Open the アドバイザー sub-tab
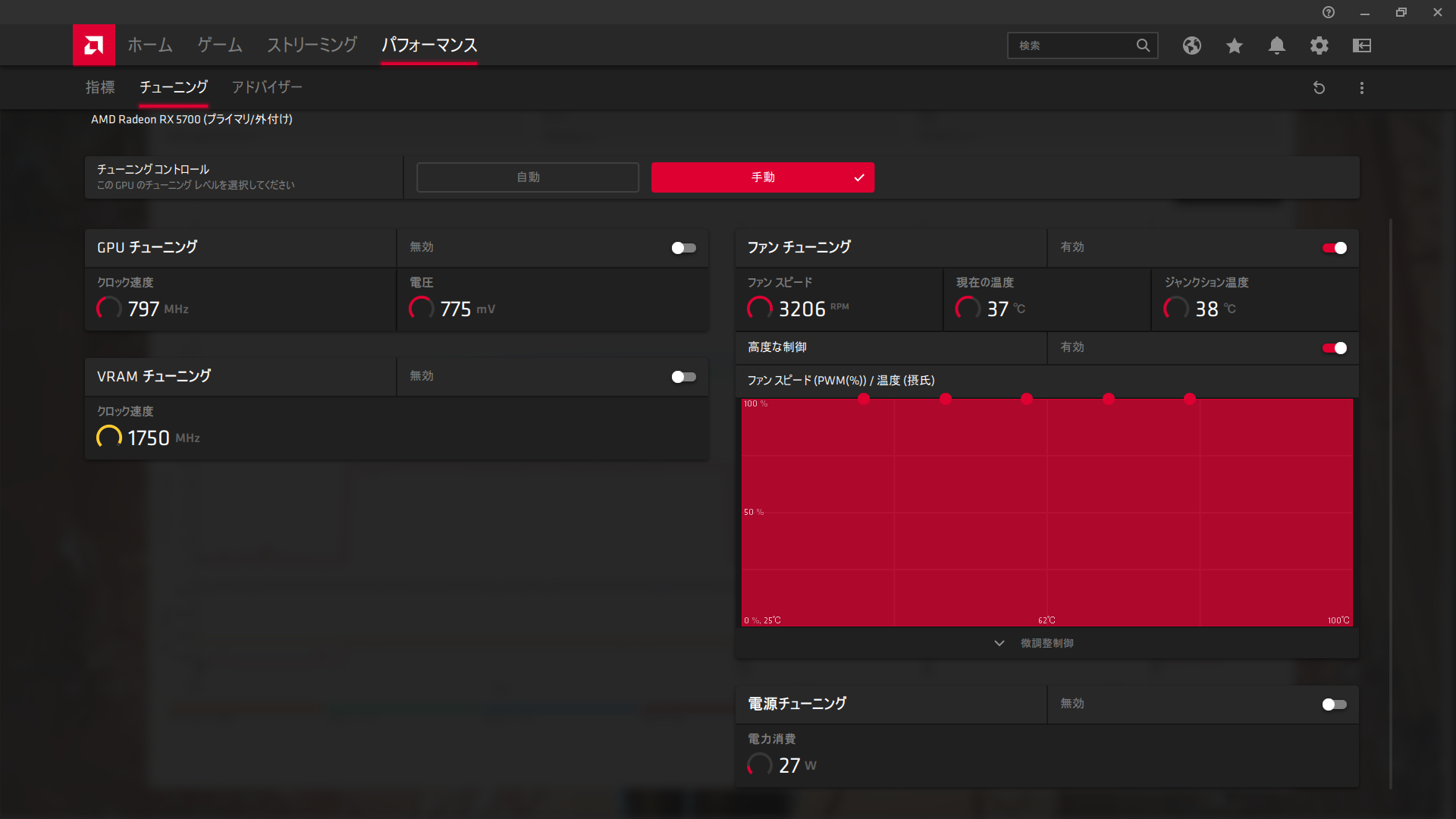This screenshot has width=1456, height=819. coord(267,88)
